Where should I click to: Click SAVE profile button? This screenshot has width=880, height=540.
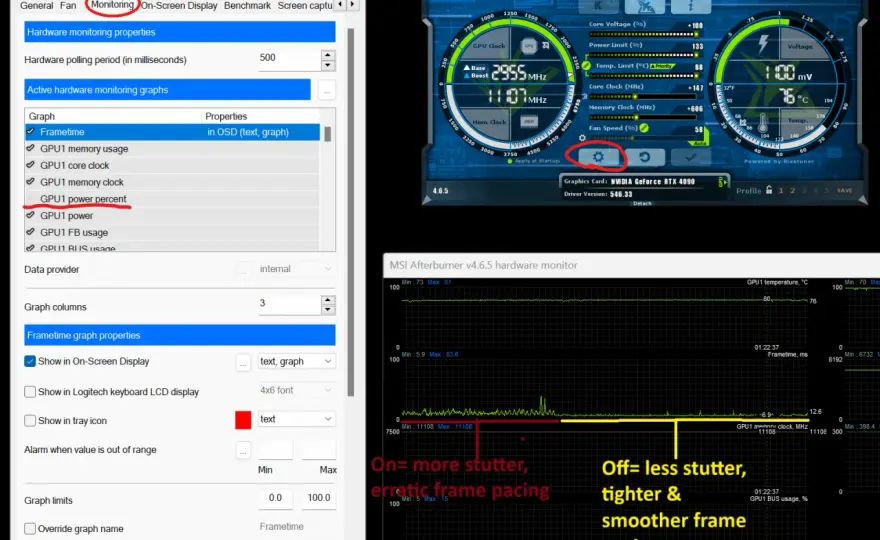click(x=845, y=191)
